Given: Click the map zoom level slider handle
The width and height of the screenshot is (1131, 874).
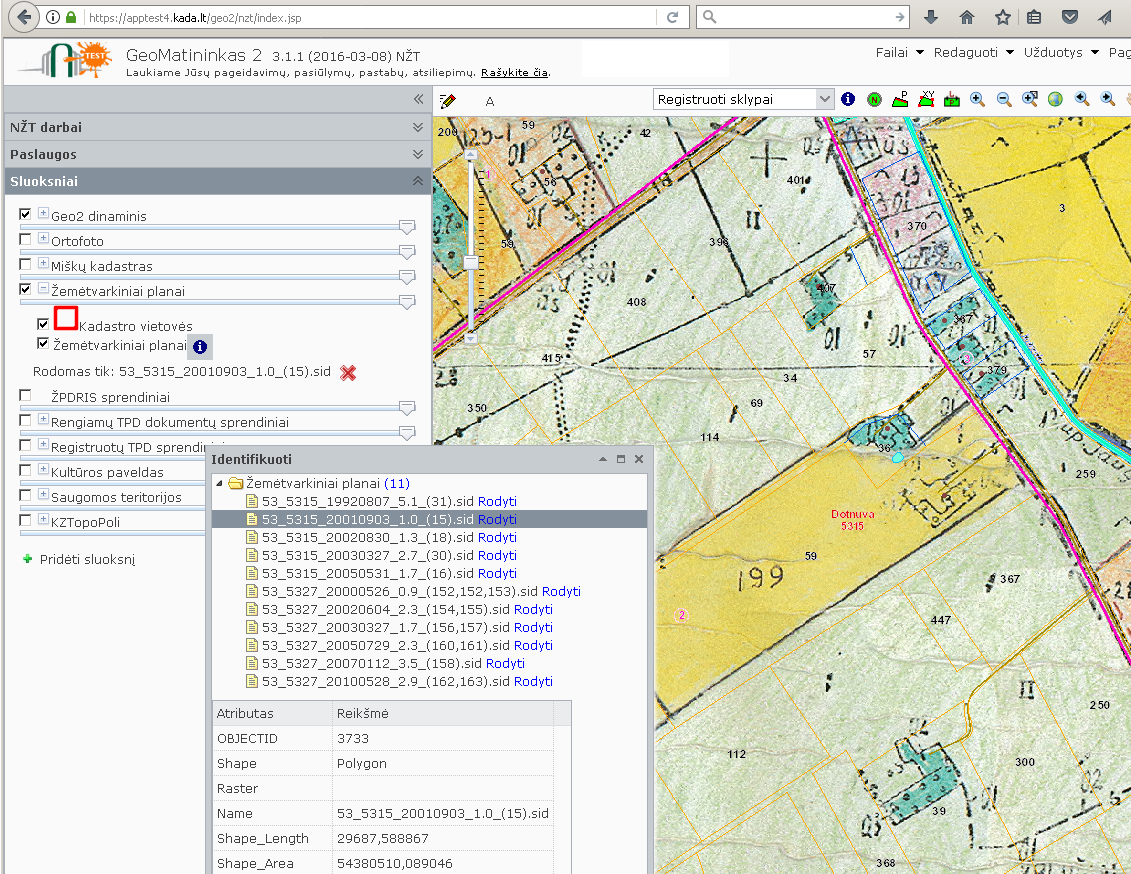Looking at the screenshot, I should (x=471, y=263).
